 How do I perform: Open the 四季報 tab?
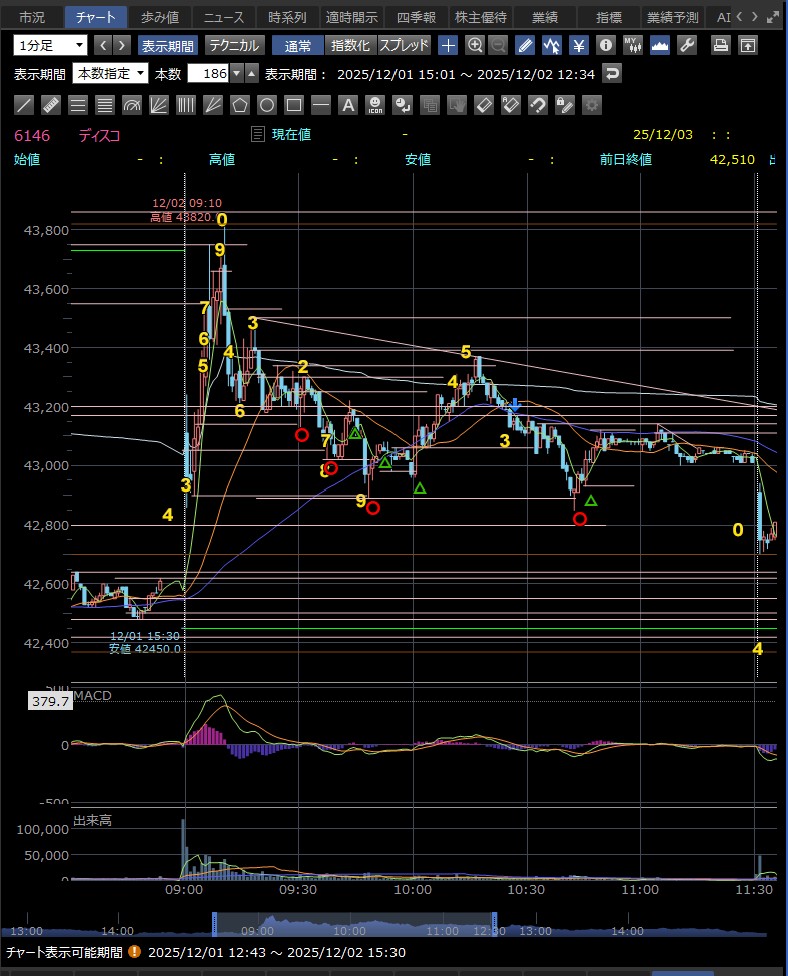[416, 17]
